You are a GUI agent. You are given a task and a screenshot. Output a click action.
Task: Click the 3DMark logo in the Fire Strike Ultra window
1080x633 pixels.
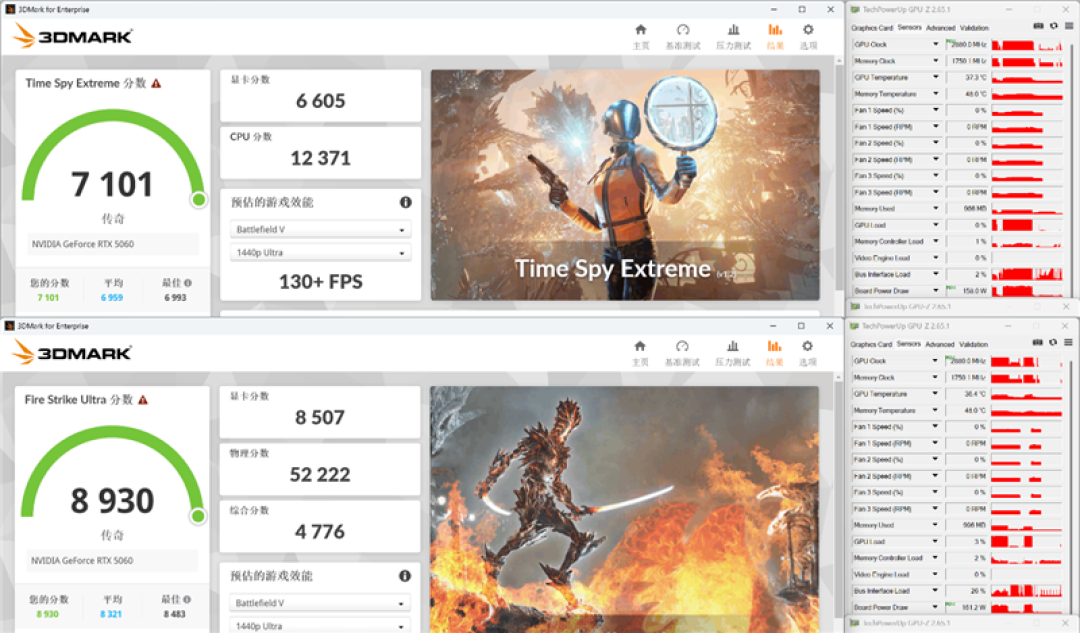click(x=72, y=353)
